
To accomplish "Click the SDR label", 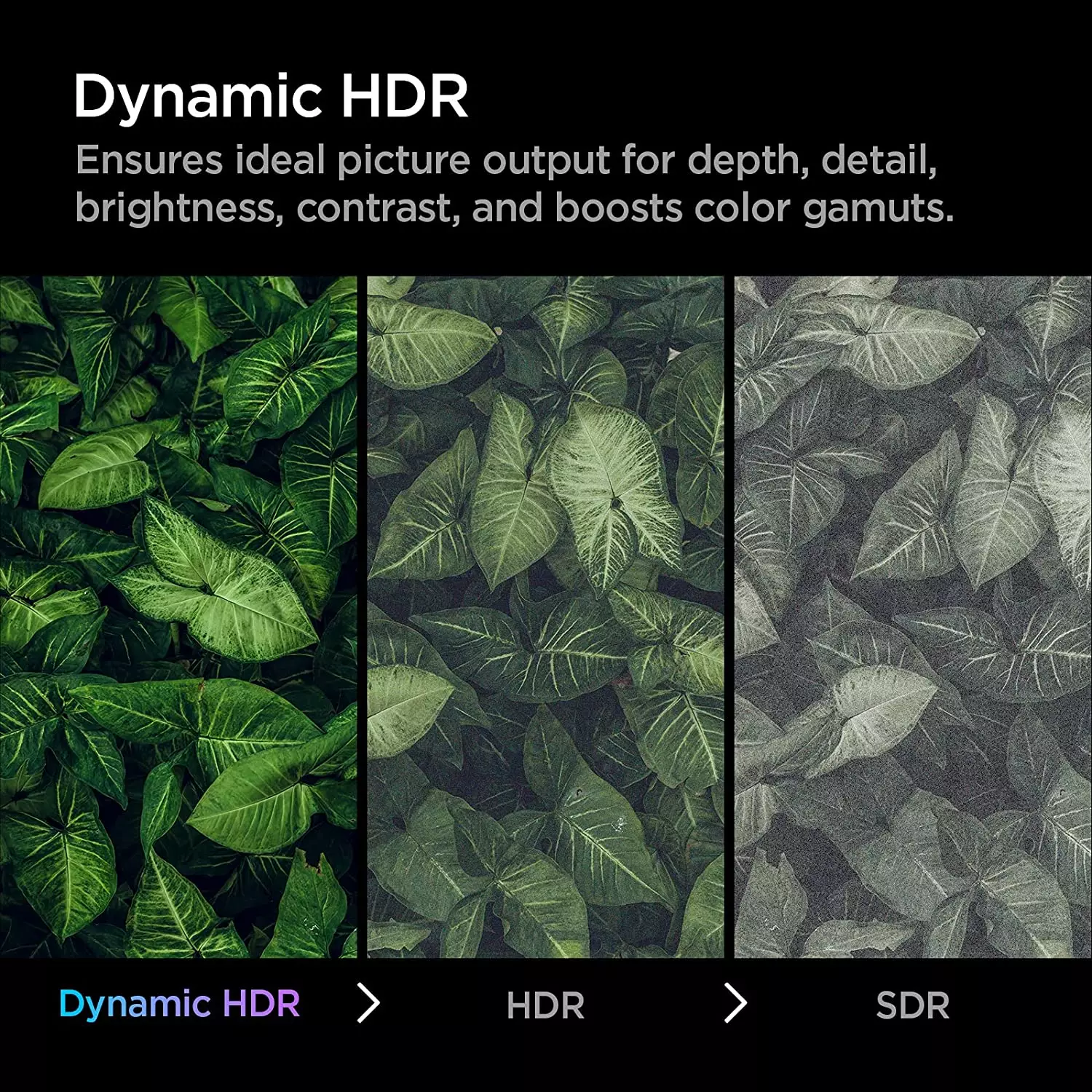I will pyautogui.click(x=913, y=1006).
